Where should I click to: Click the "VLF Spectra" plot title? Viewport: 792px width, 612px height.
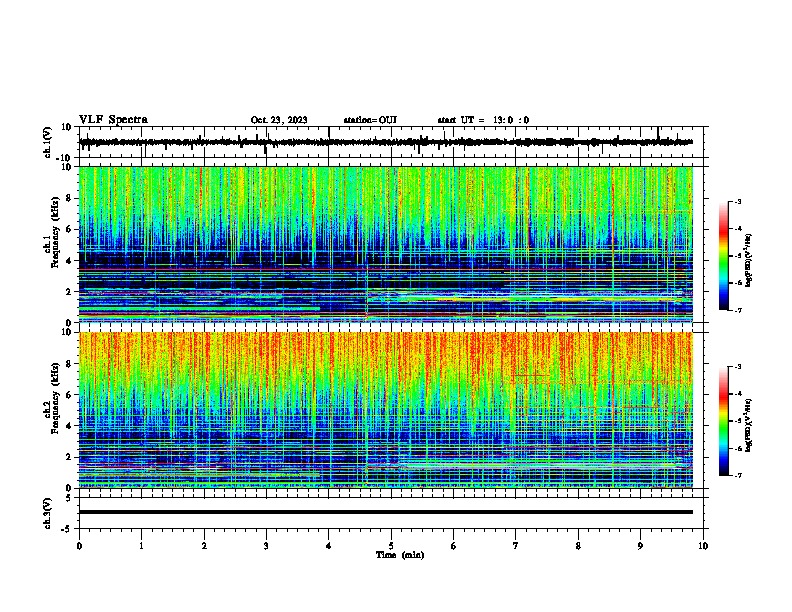[113, 120]
